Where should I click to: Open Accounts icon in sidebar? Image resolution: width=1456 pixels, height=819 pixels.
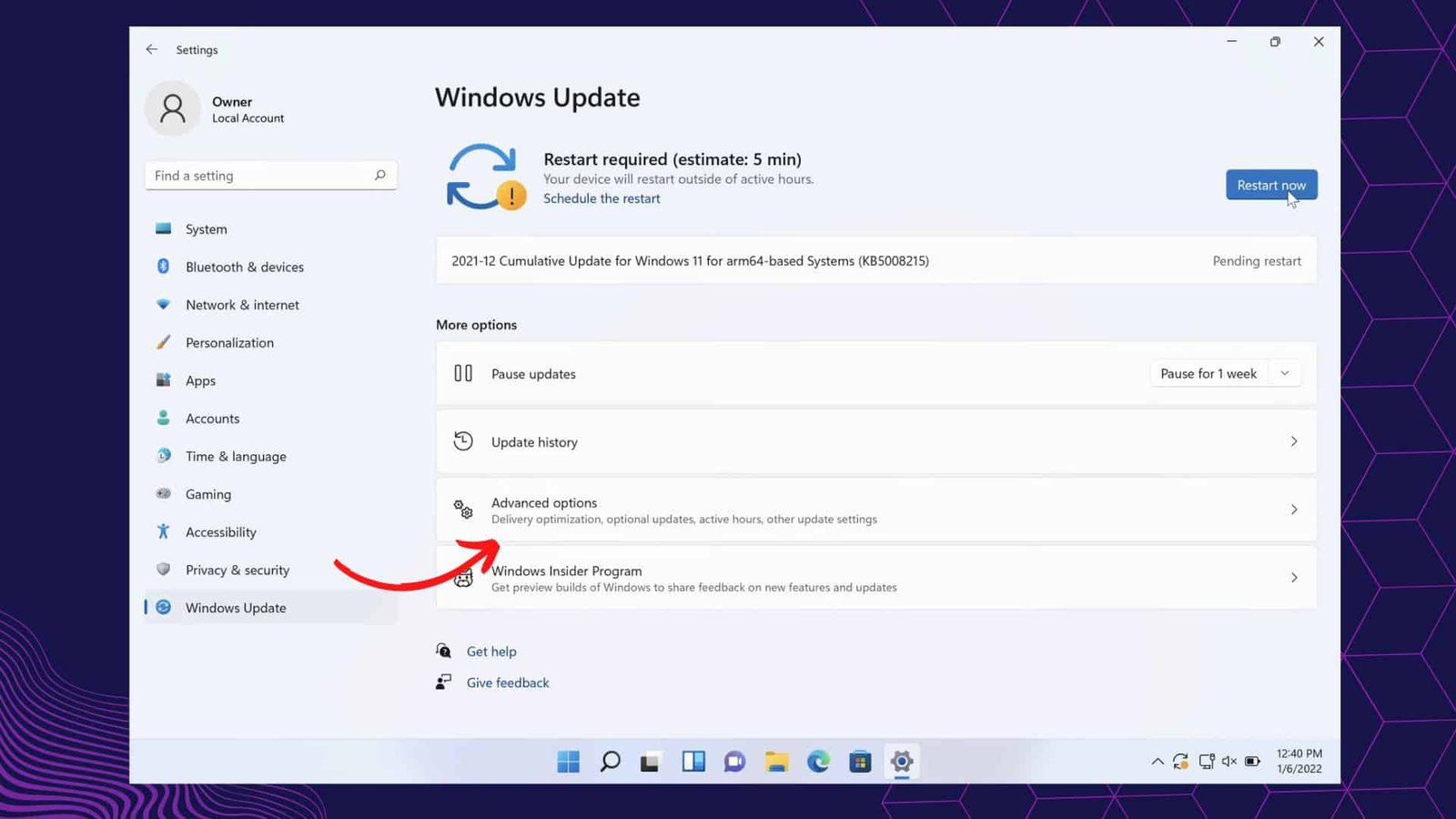164,418
